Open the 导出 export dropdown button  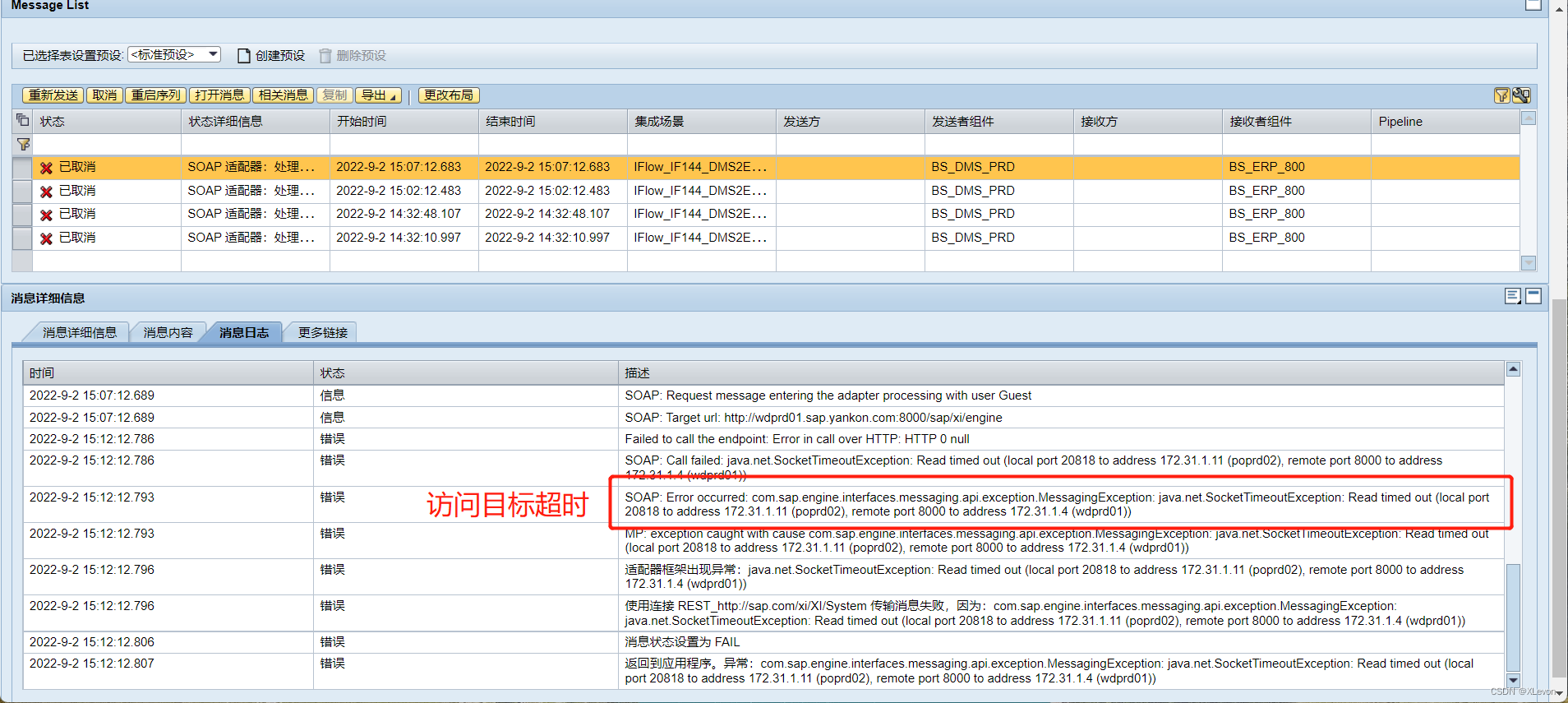(378, 95)
